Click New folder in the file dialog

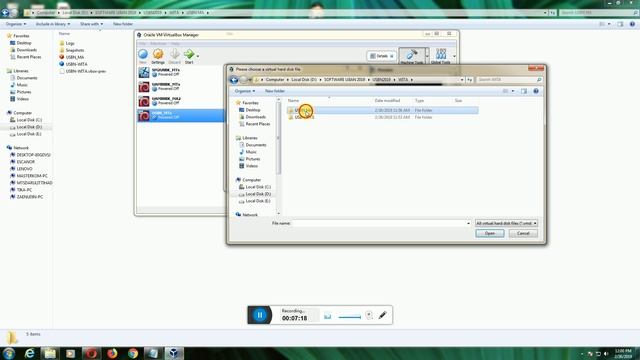pyautogui.click(x=275, y=91)
